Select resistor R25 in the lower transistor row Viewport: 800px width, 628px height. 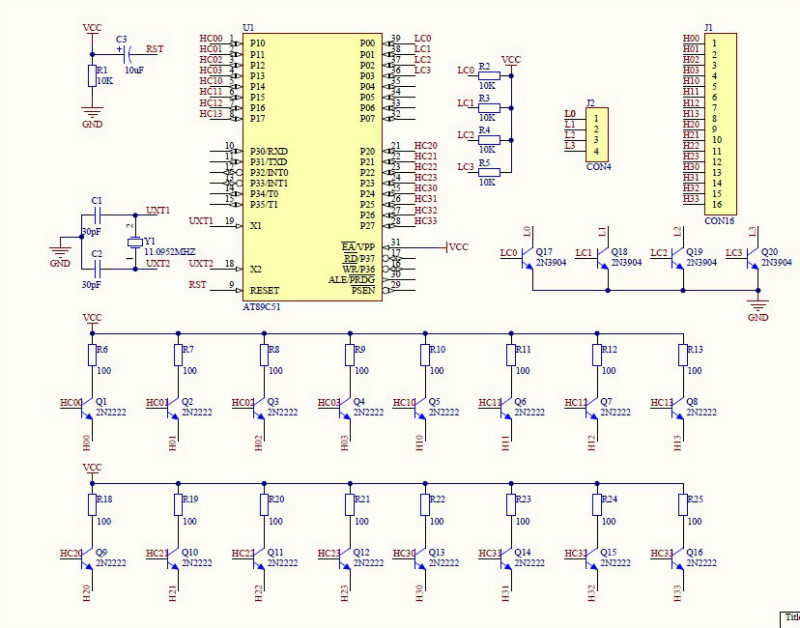pyautogui.click(x=683, y=506)
